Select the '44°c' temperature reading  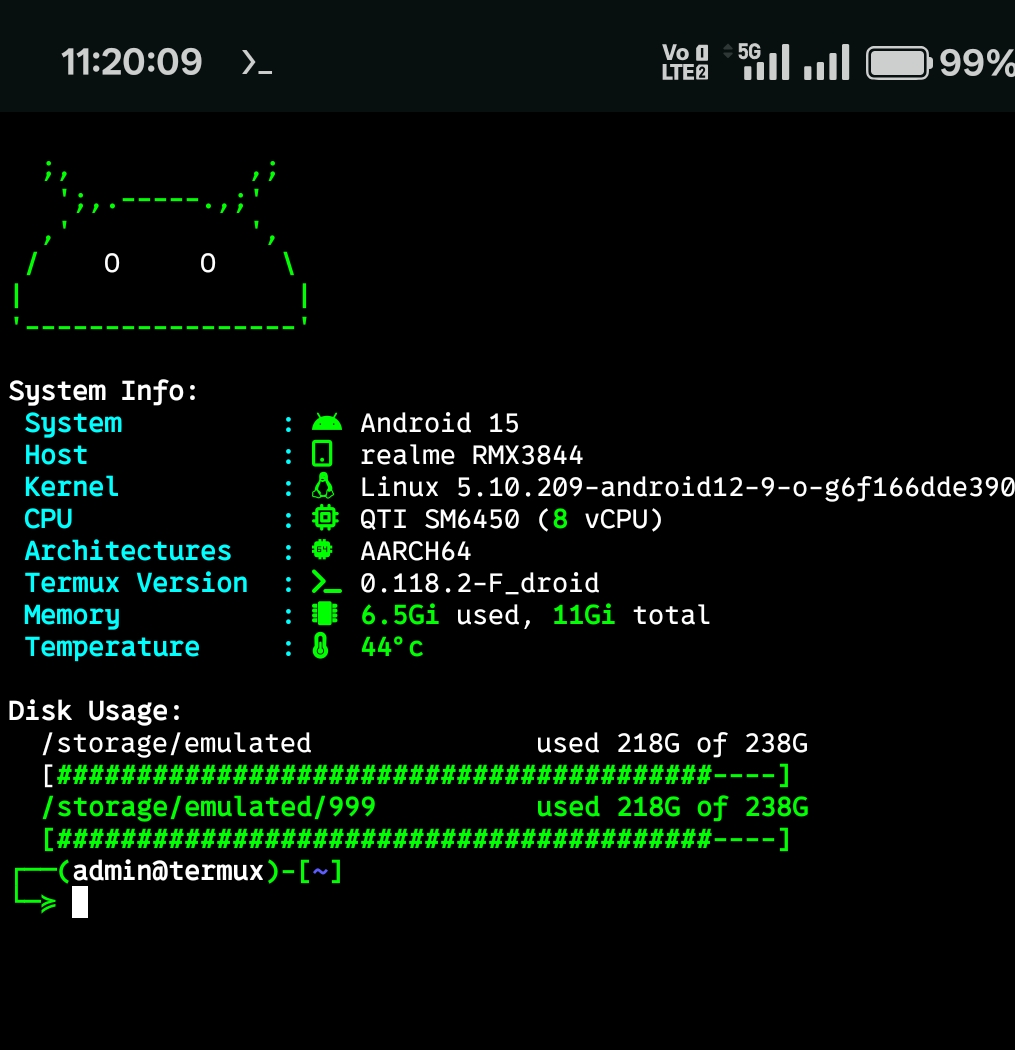[392, 647]
